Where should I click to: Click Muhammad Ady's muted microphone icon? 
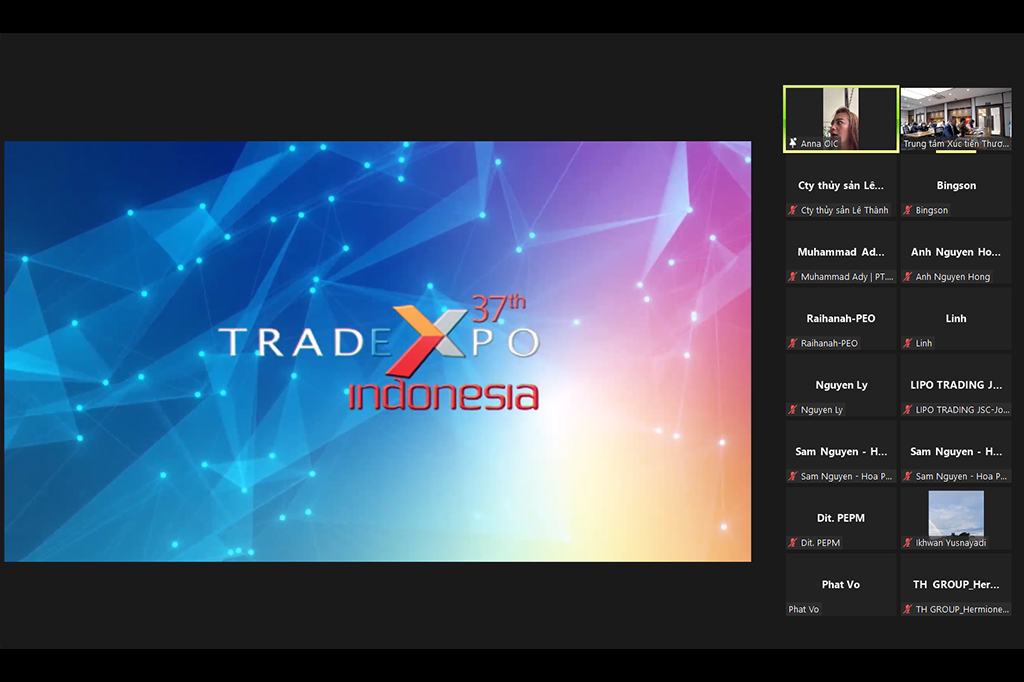coord(793,277)
